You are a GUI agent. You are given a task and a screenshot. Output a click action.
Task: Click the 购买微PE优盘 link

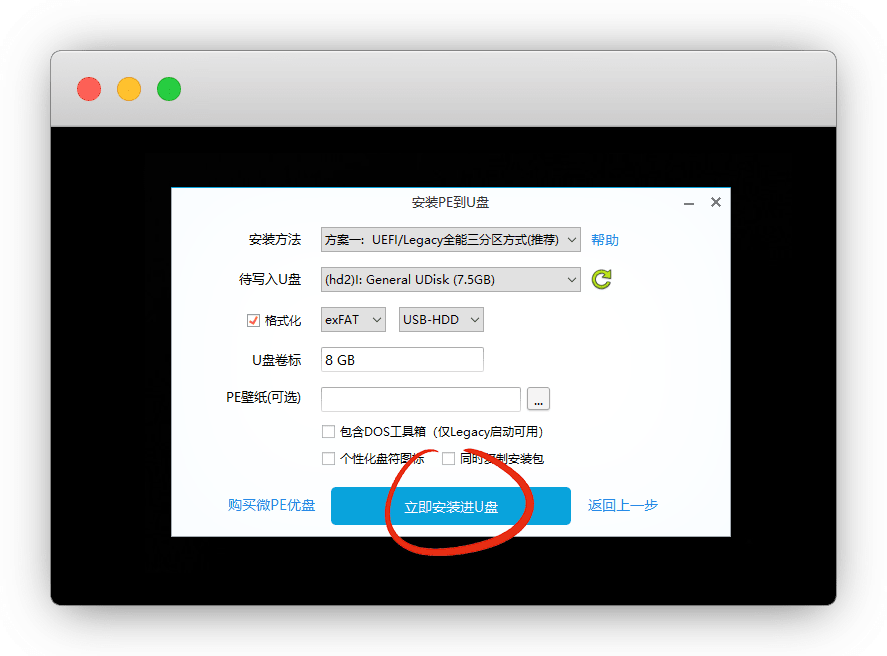pos(271,505)
